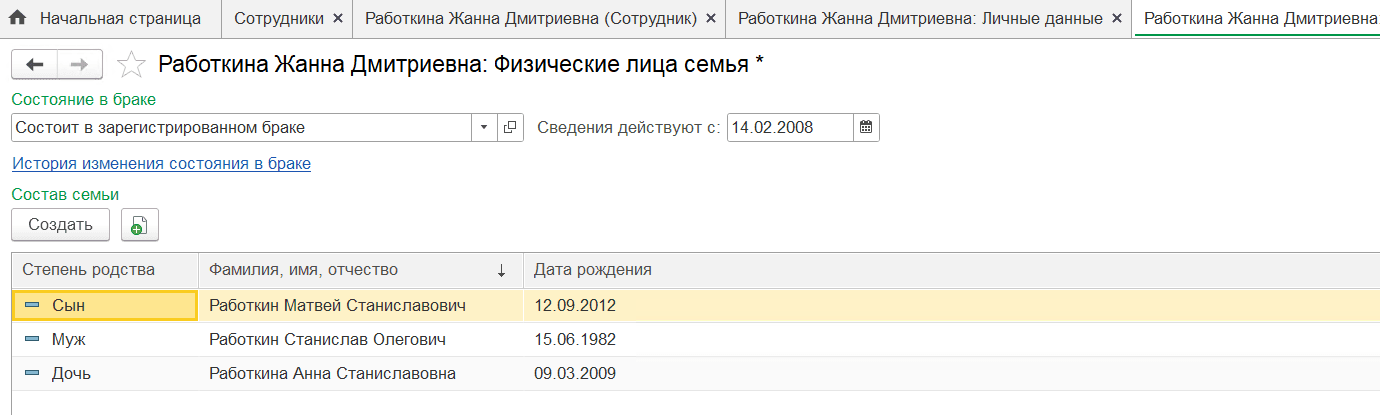Select the Муж row in family table
1380x415 pixels.
(690, 340)
